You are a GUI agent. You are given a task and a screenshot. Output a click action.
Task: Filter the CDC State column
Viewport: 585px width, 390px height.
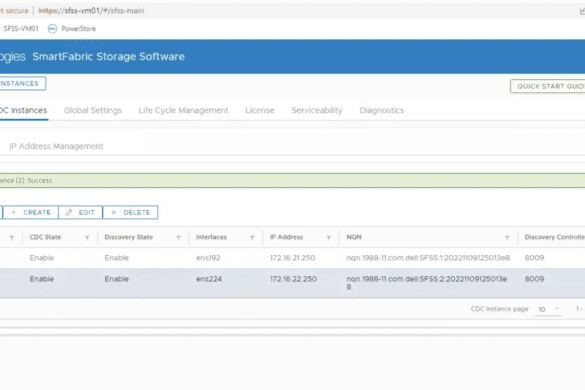click(87, 238)
